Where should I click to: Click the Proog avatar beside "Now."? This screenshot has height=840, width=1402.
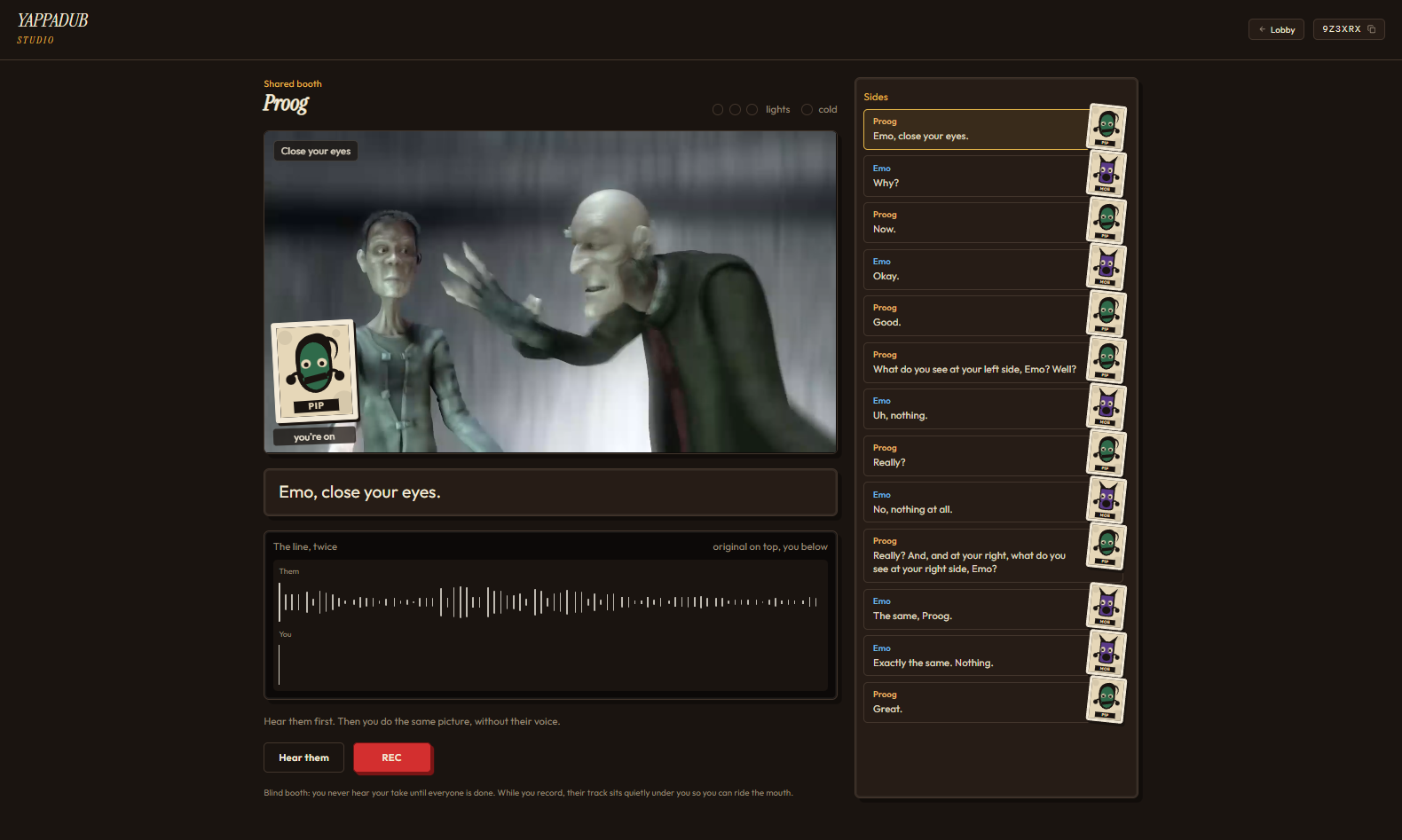[x=1107, y=221]
